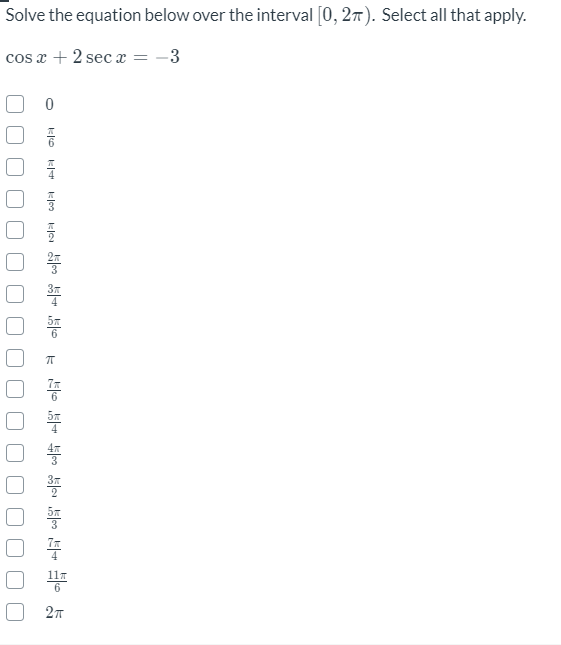Image resolution: width=561 pixels, height=645 pixels.
Task: Select the π/6 answer checkbox
Action: (x=15, y=135)
